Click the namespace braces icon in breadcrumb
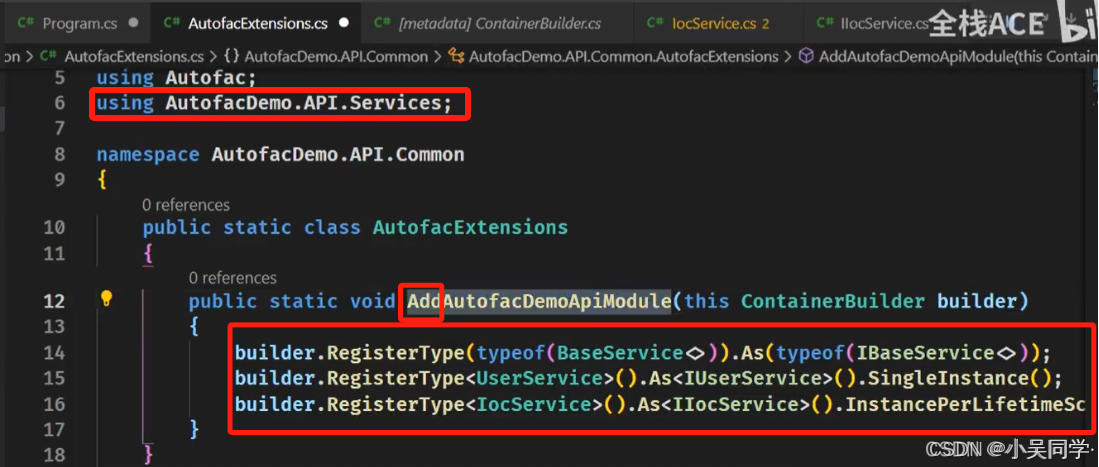The height and width of the screenshot is (467, 1099). tap(233, 56)
